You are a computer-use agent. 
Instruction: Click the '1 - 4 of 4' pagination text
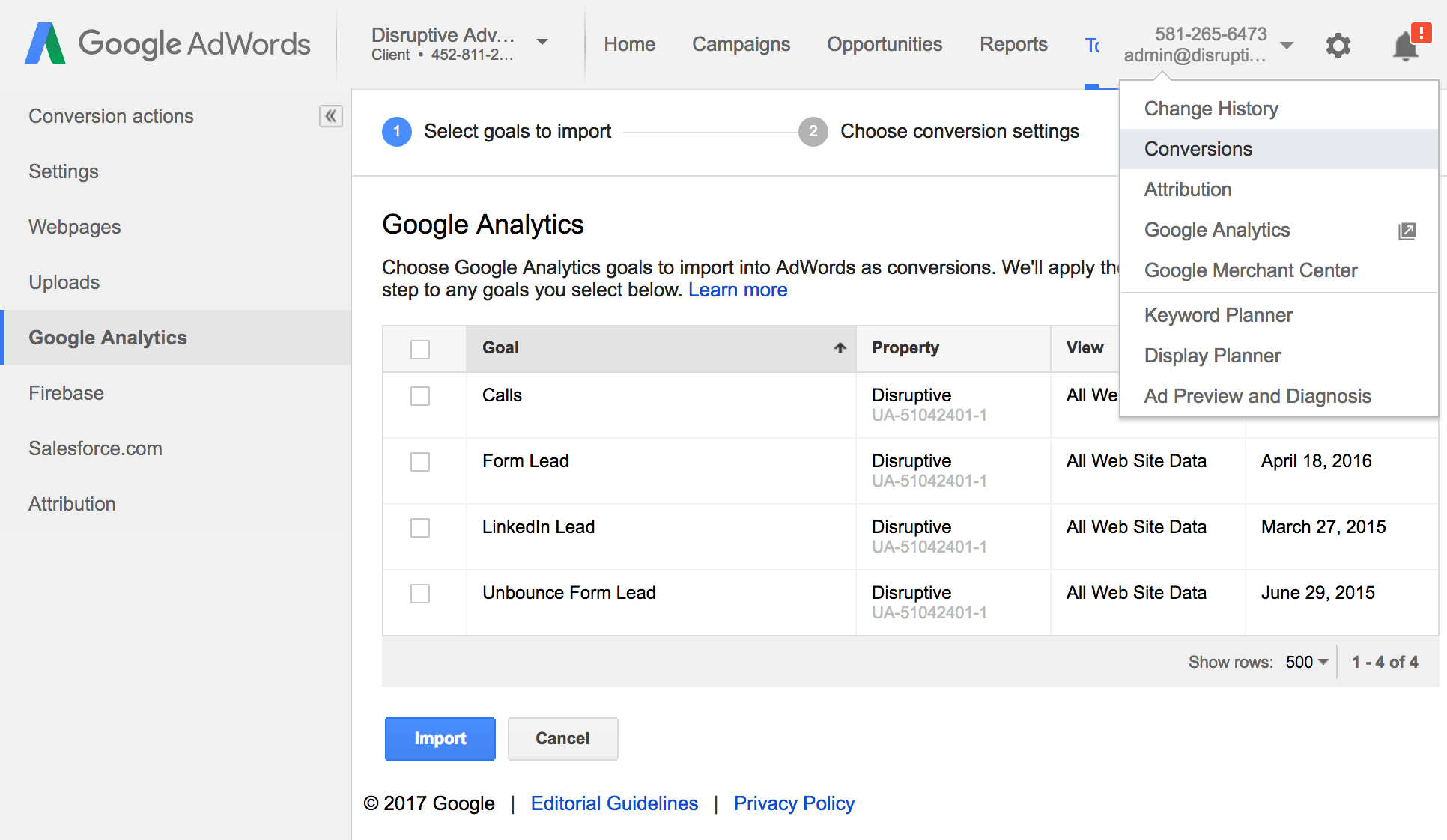pyautogui.click(x=1385, y=662)
